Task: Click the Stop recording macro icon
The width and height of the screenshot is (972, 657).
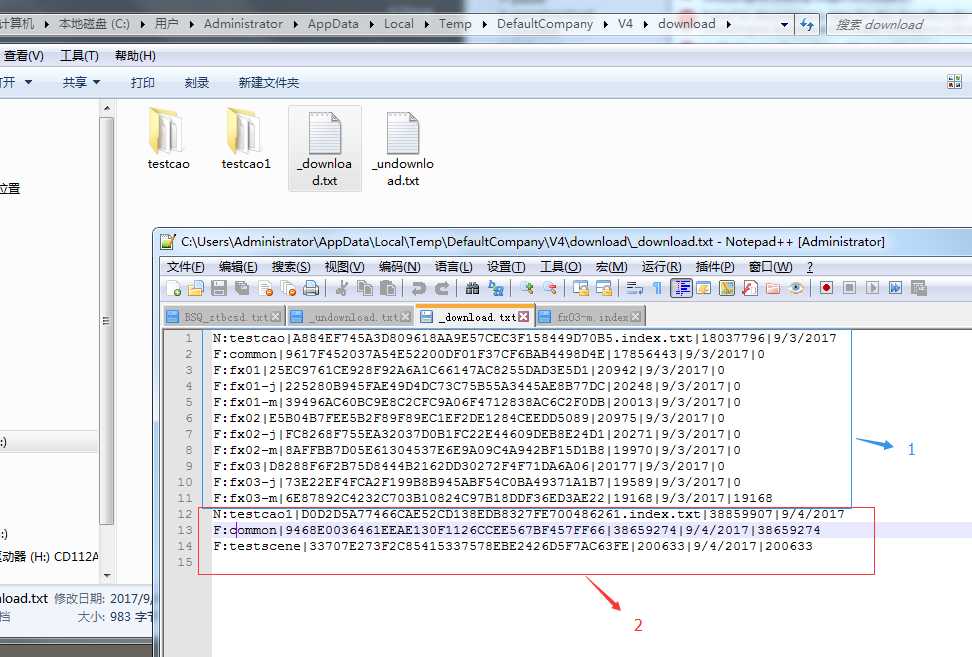Action: pyautogui.click(x=849, y=288)
